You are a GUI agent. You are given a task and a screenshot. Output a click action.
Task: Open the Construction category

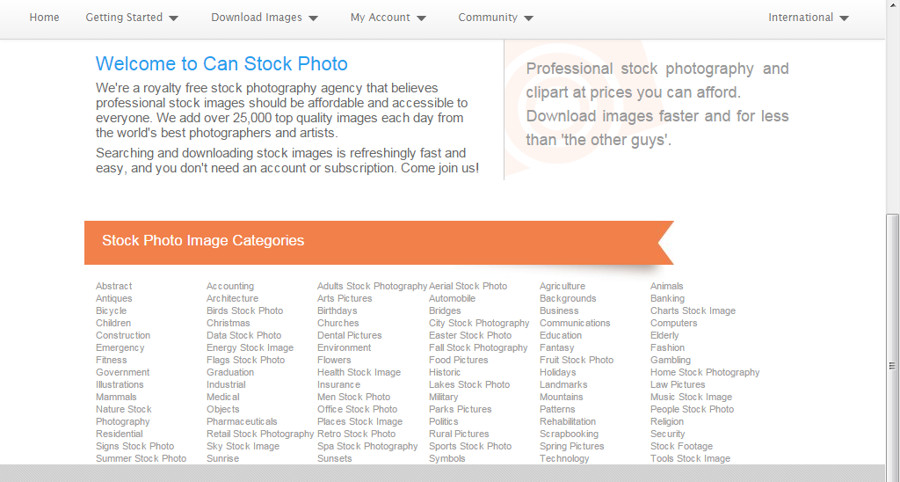[x=123, y=335]
